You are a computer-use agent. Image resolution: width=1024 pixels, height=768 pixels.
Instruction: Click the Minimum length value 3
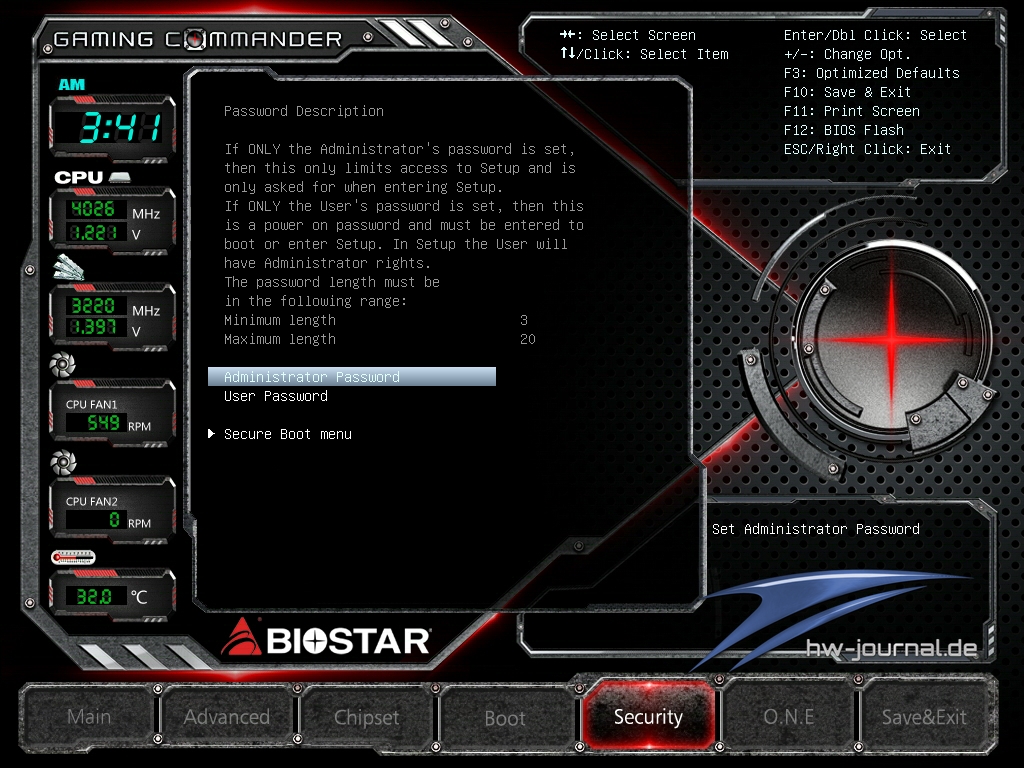pyautogui.click(x=524, y=320)
